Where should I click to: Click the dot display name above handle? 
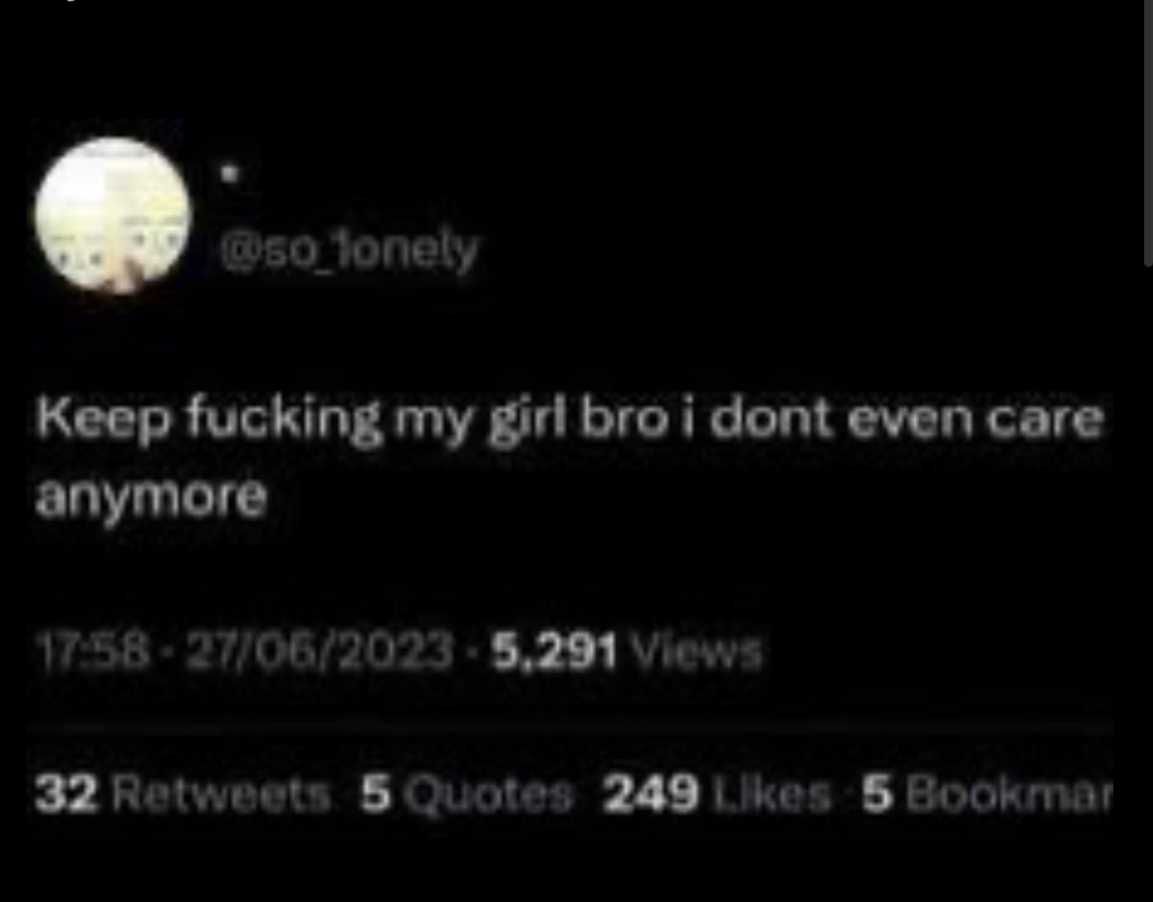click(229, 174)
